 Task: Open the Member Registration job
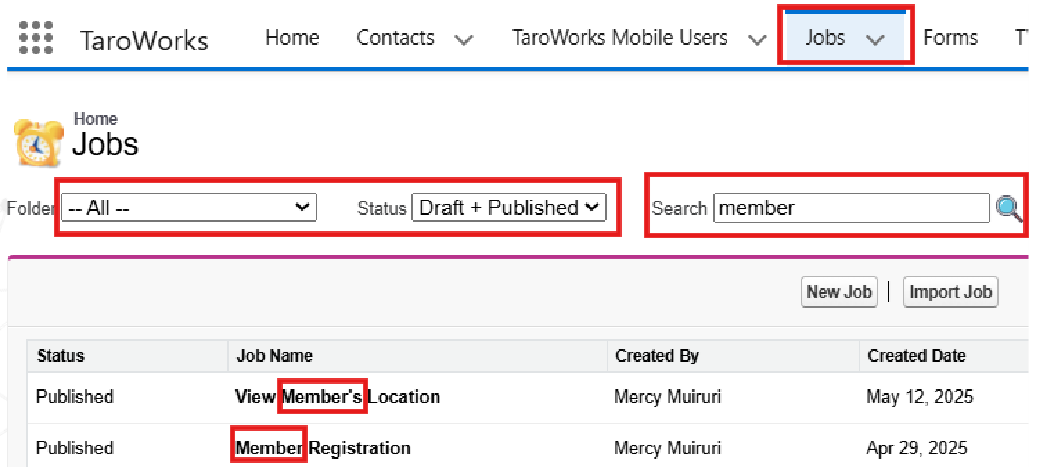323,448
